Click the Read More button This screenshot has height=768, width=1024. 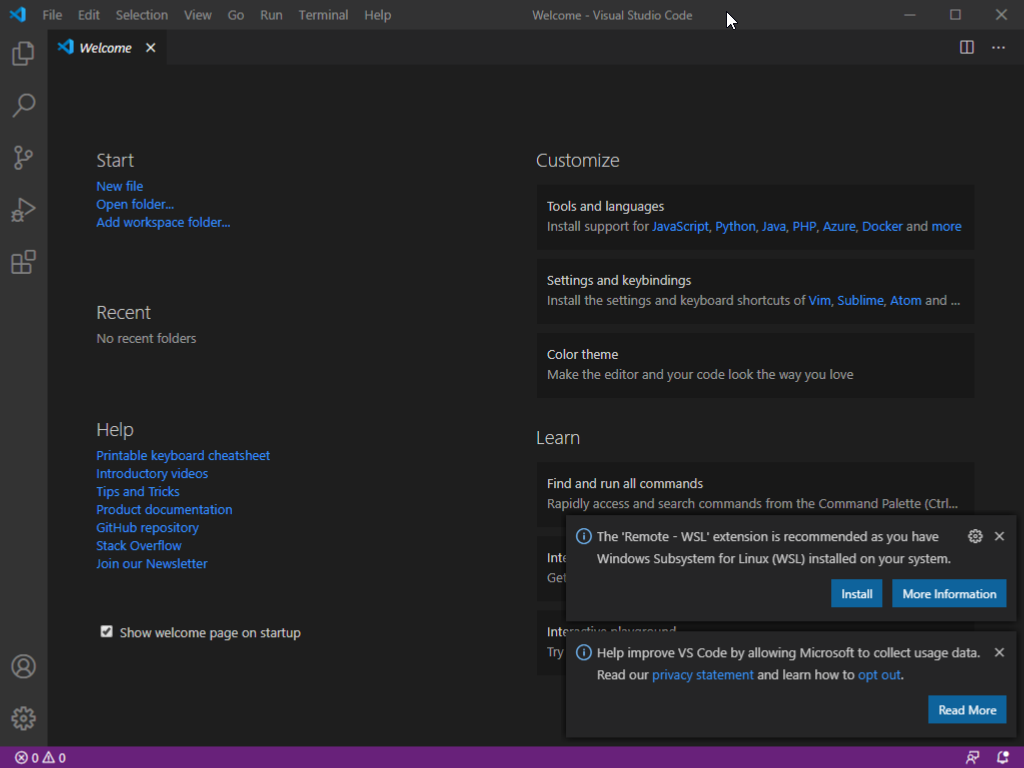point(966,710)
